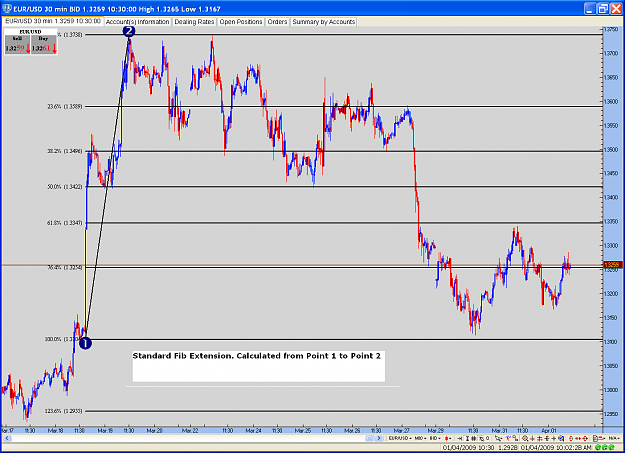Click the blue connected-squares tool icon

(515, 438)
